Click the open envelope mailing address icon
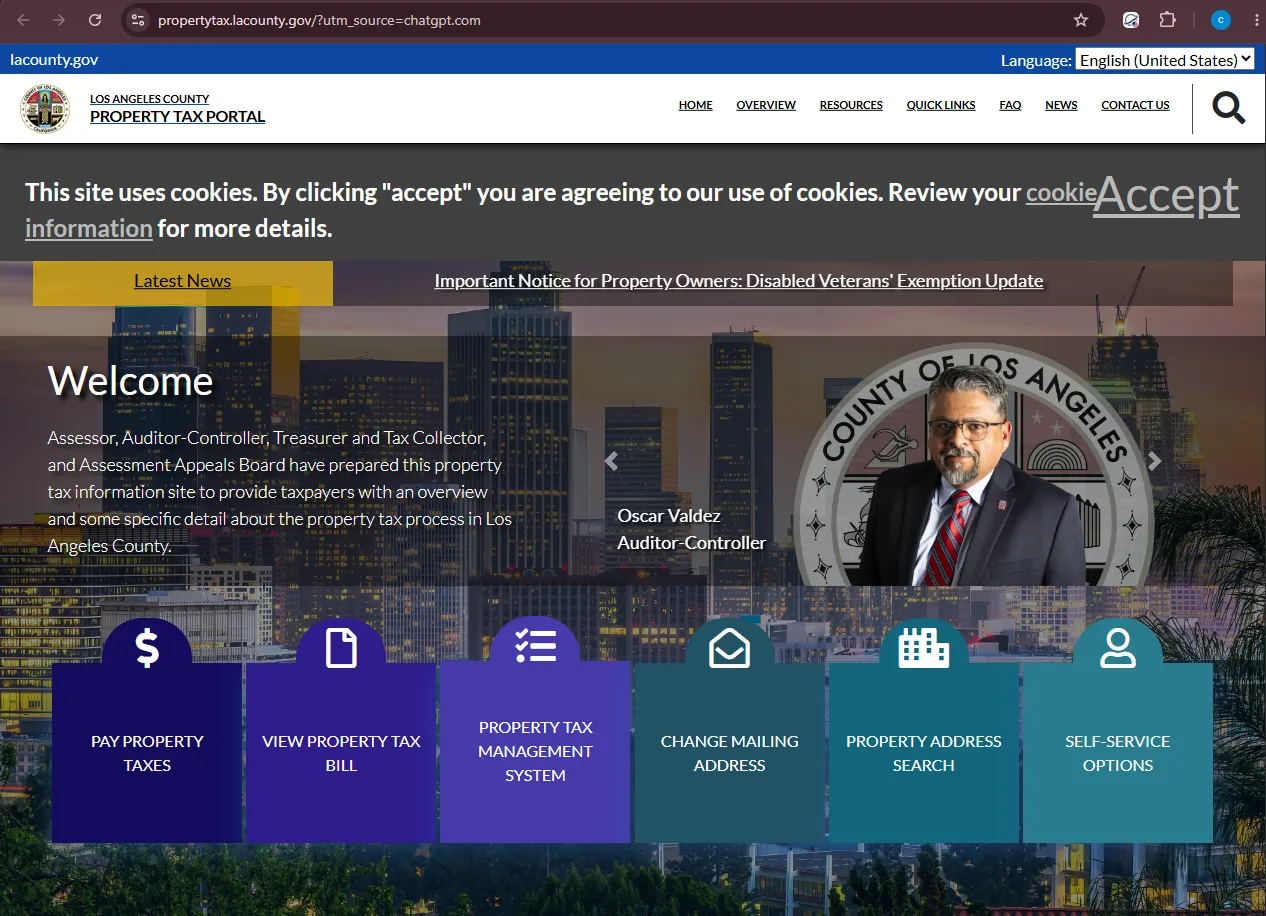 729,648
